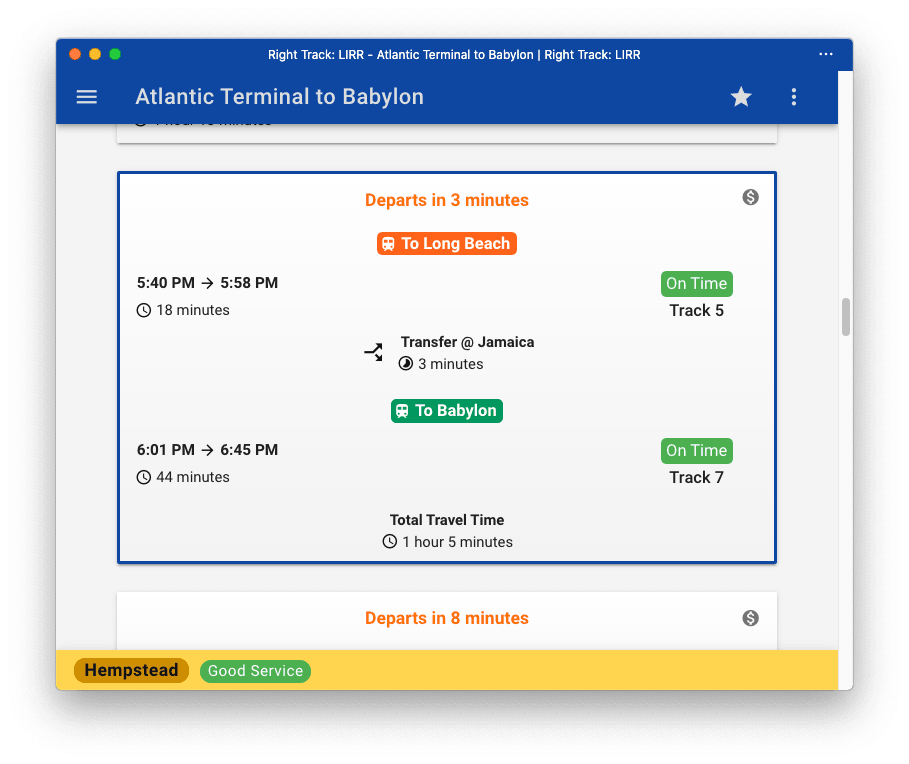
Task: Click the To Babylon train badge
Action: [446, 411]
